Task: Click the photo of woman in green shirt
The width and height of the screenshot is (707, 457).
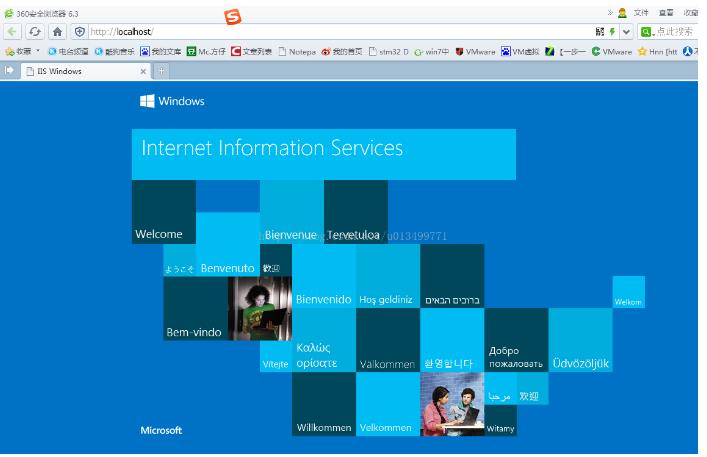Action: point(260,308)
